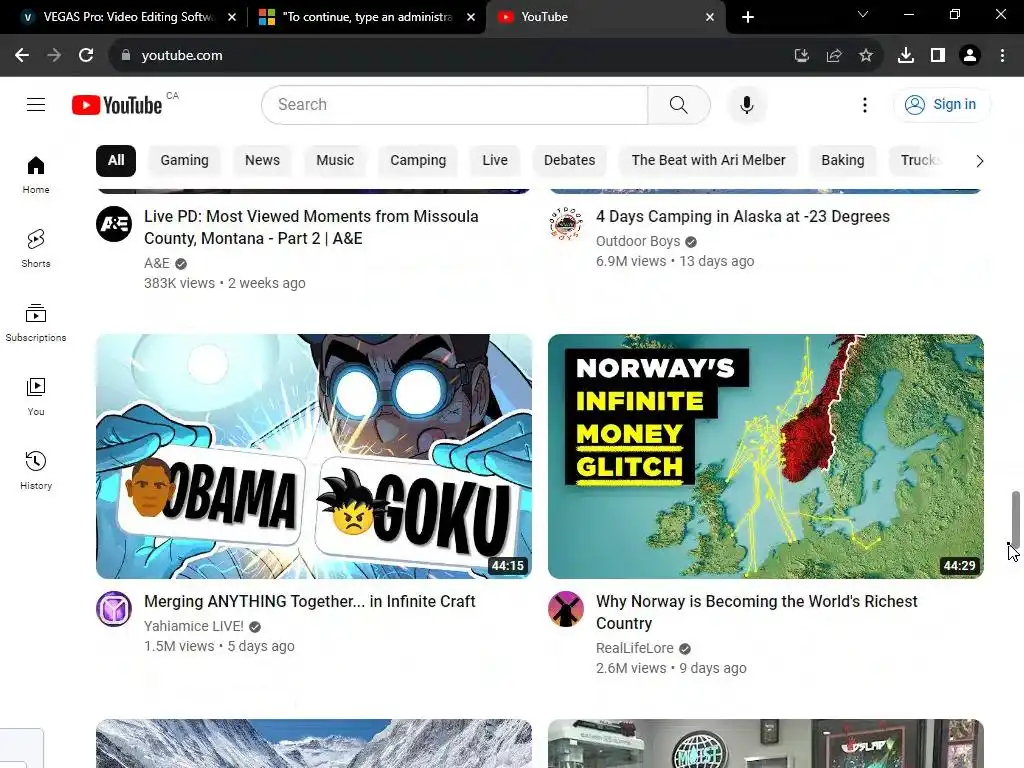This screenshot has height=768, width=1024.
Task: Select the Gaming filter chip
Action: click(184, 161)
